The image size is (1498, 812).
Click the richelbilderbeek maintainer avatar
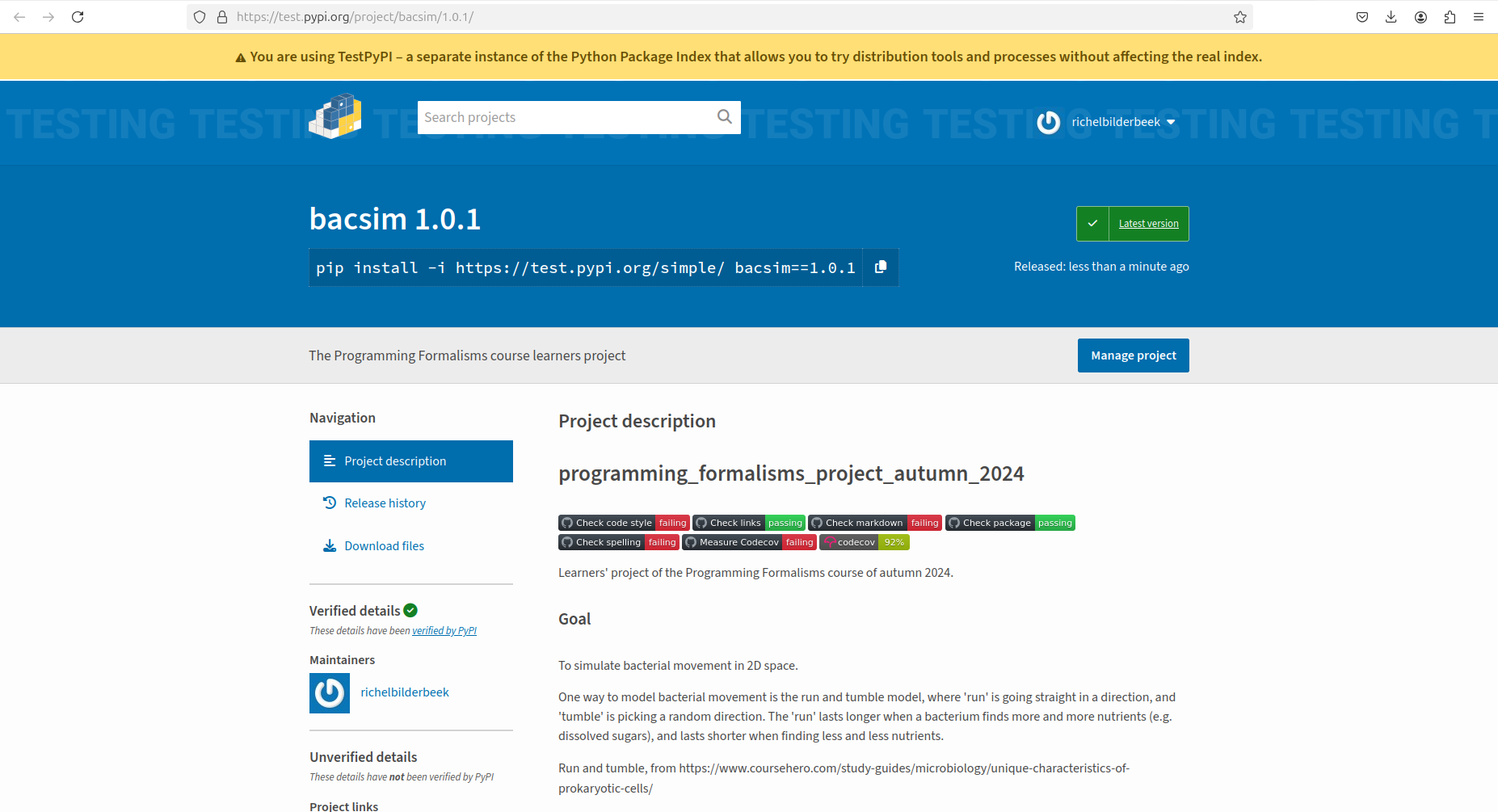pos(329,692)
